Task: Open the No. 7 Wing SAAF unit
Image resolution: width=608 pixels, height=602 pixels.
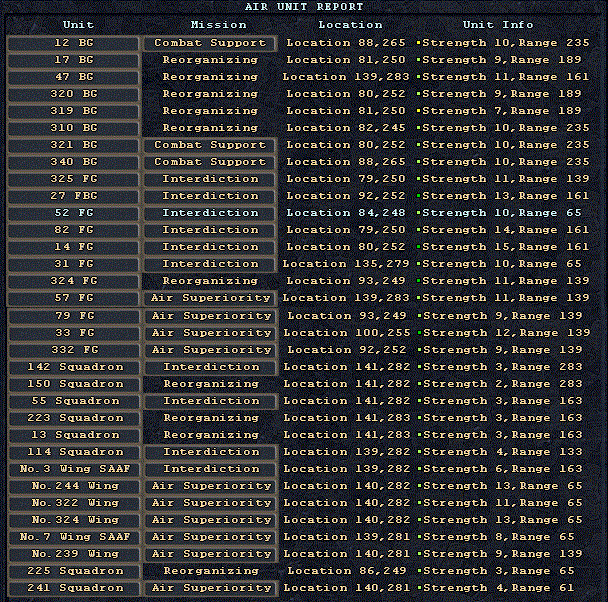Action: [74, 538]
